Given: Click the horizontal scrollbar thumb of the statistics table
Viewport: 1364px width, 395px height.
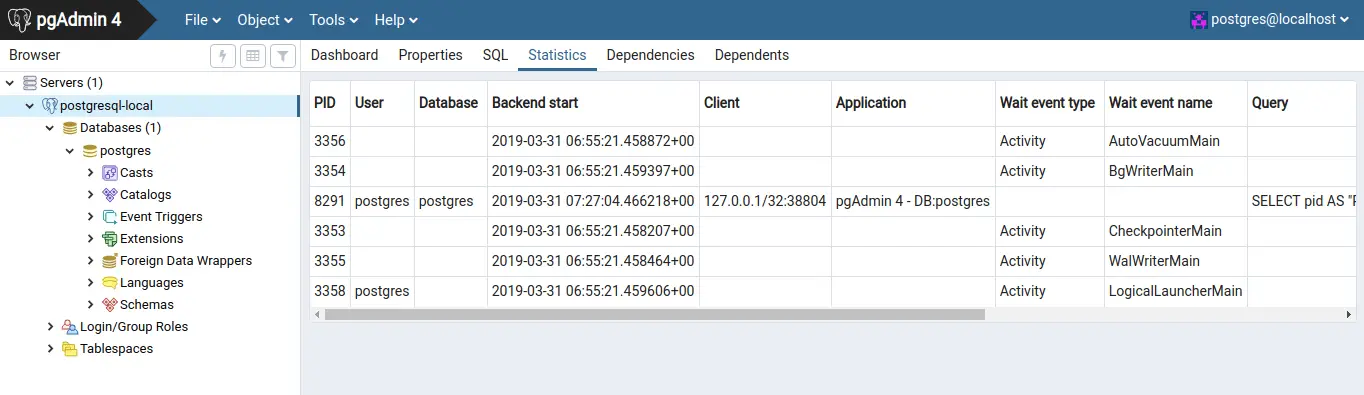Looking at the screenshot, I should (654, 314).
